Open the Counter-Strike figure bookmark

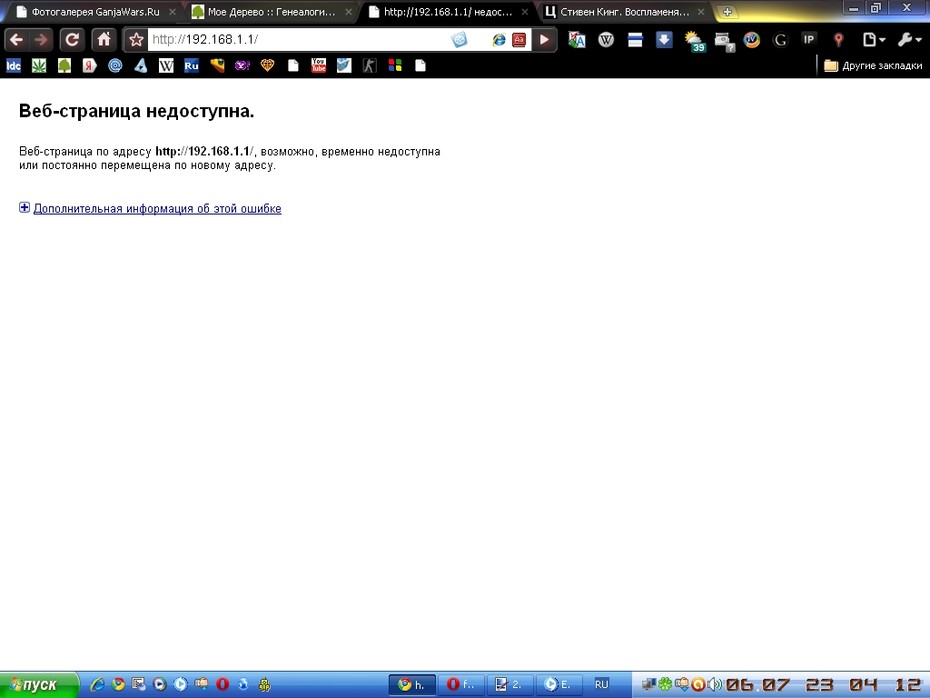[370, 66]
